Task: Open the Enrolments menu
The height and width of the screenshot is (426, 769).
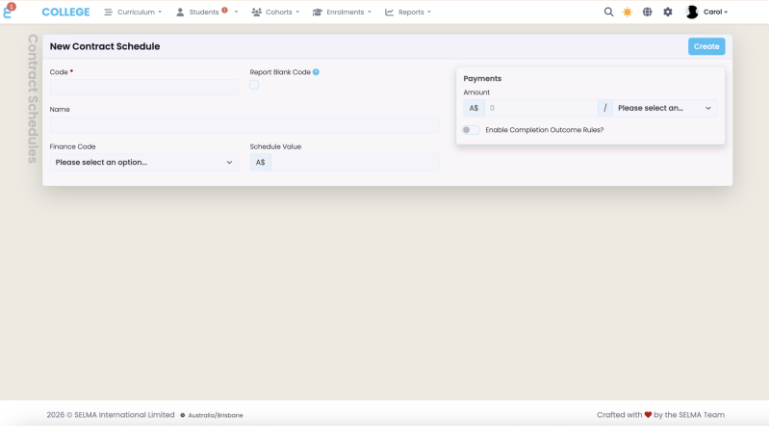Action: pyautogui.click(x=341, y=12)
